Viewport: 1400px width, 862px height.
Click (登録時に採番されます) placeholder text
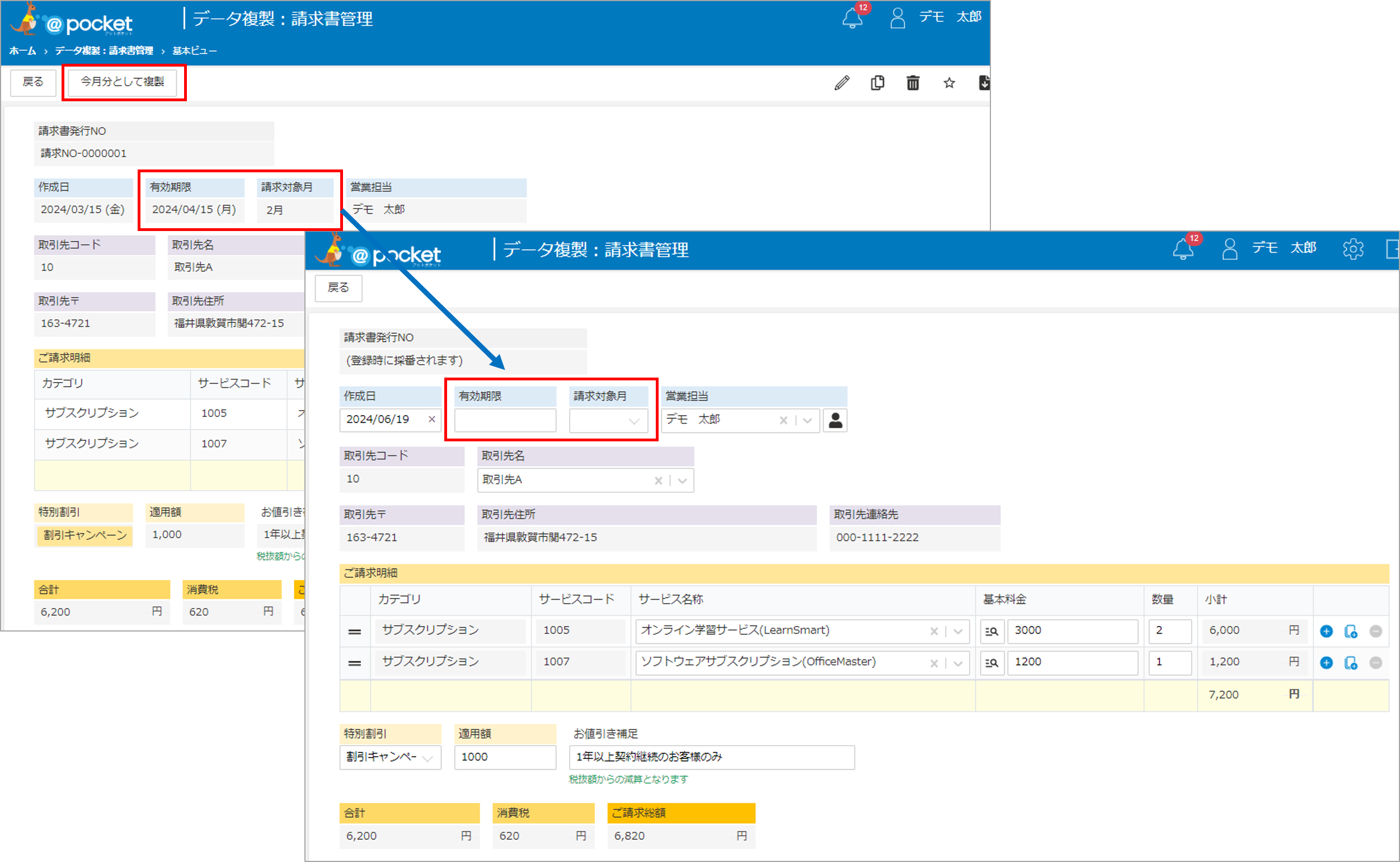[x=405, y=360]
